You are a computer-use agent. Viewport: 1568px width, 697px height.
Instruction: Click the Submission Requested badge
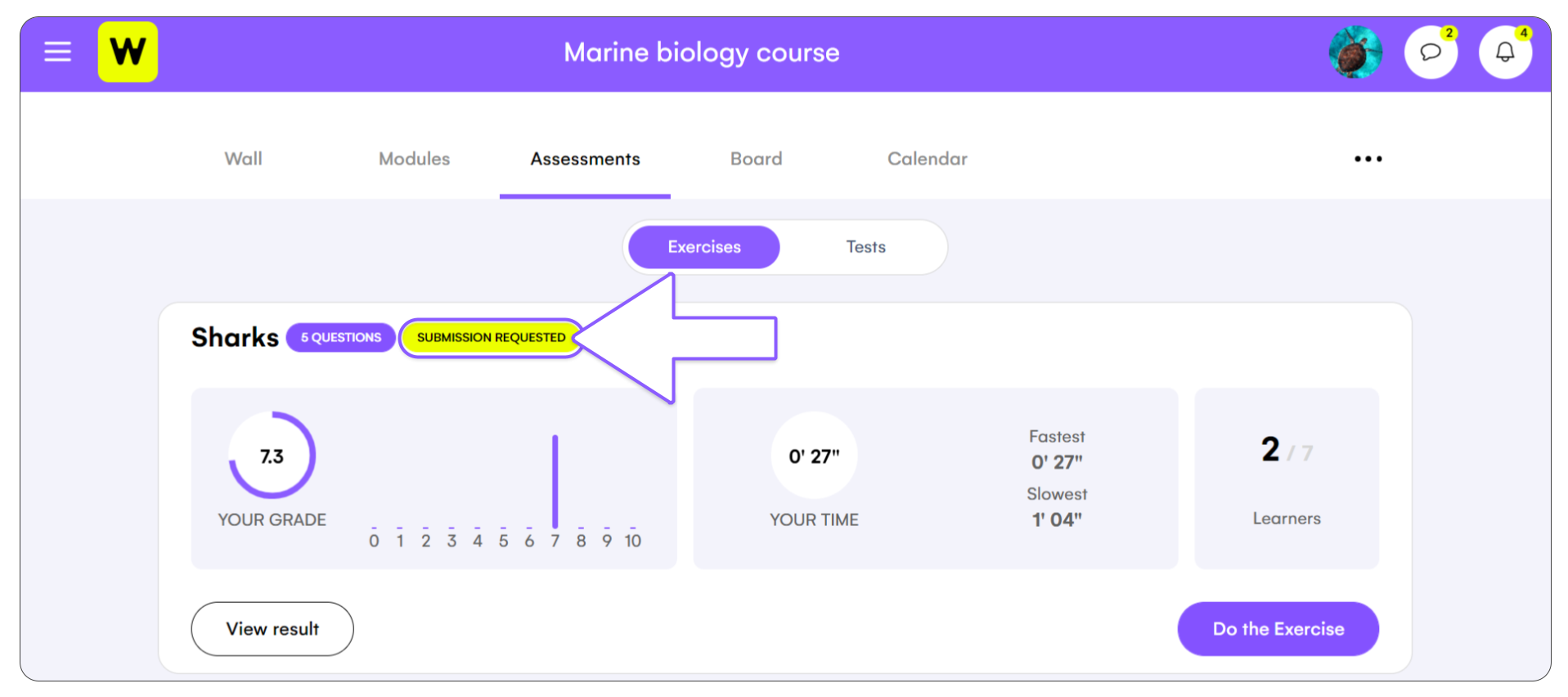pos(491,338)
